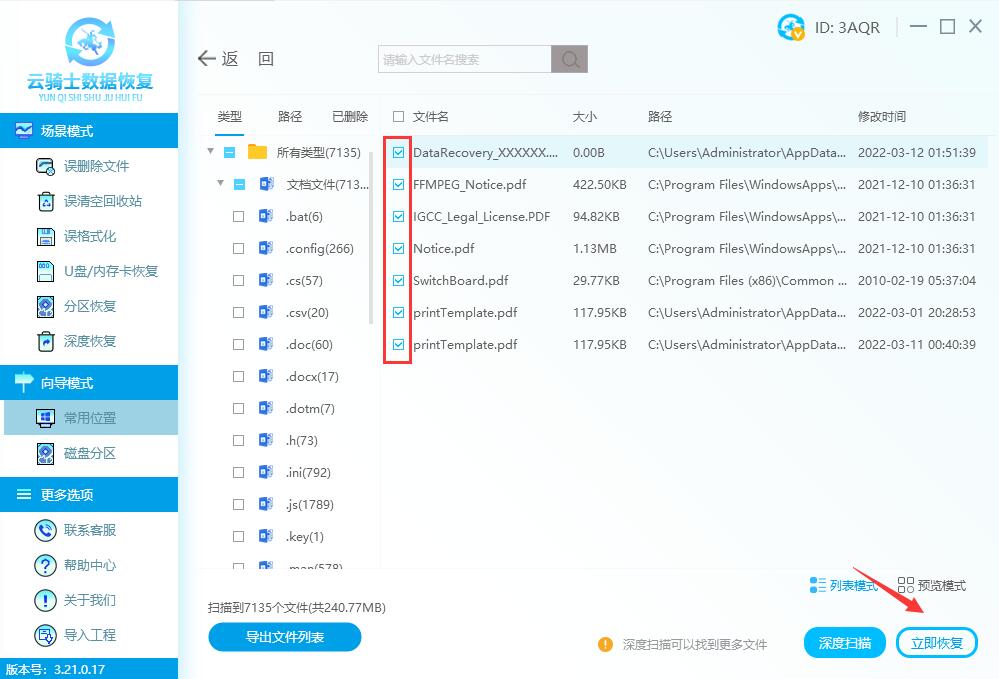Screen dimensions: 999x679
Task: Click the .bat(6) file type icon
Action: 266,216
